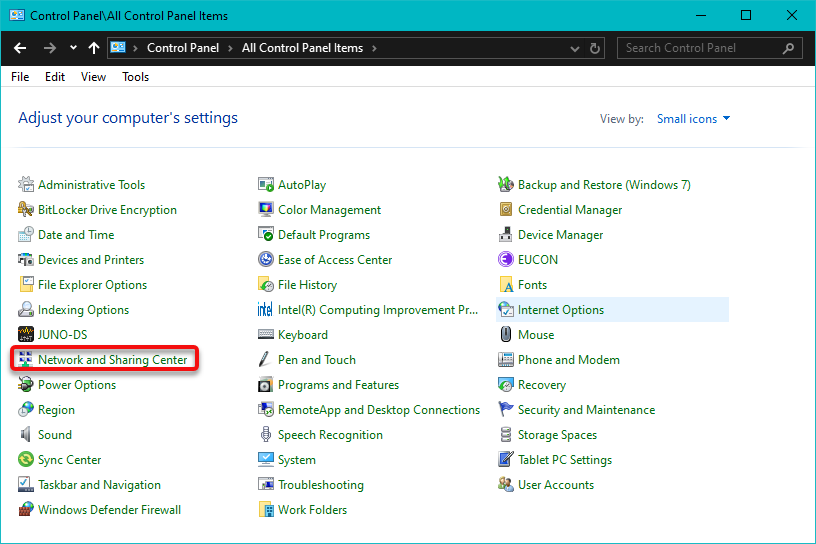The image size is (816, 544).
Task: Click the Windows Defender Firewall icon
Action: tap(26, 510)
